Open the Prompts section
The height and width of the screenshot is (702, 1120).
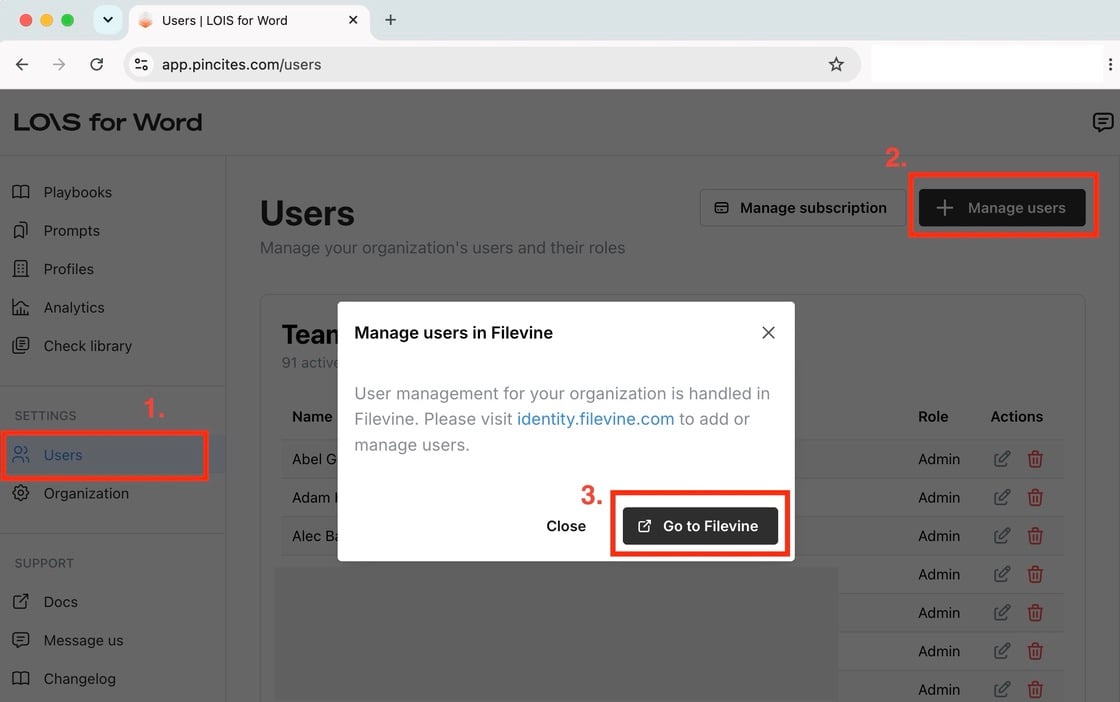coord(71,231)
